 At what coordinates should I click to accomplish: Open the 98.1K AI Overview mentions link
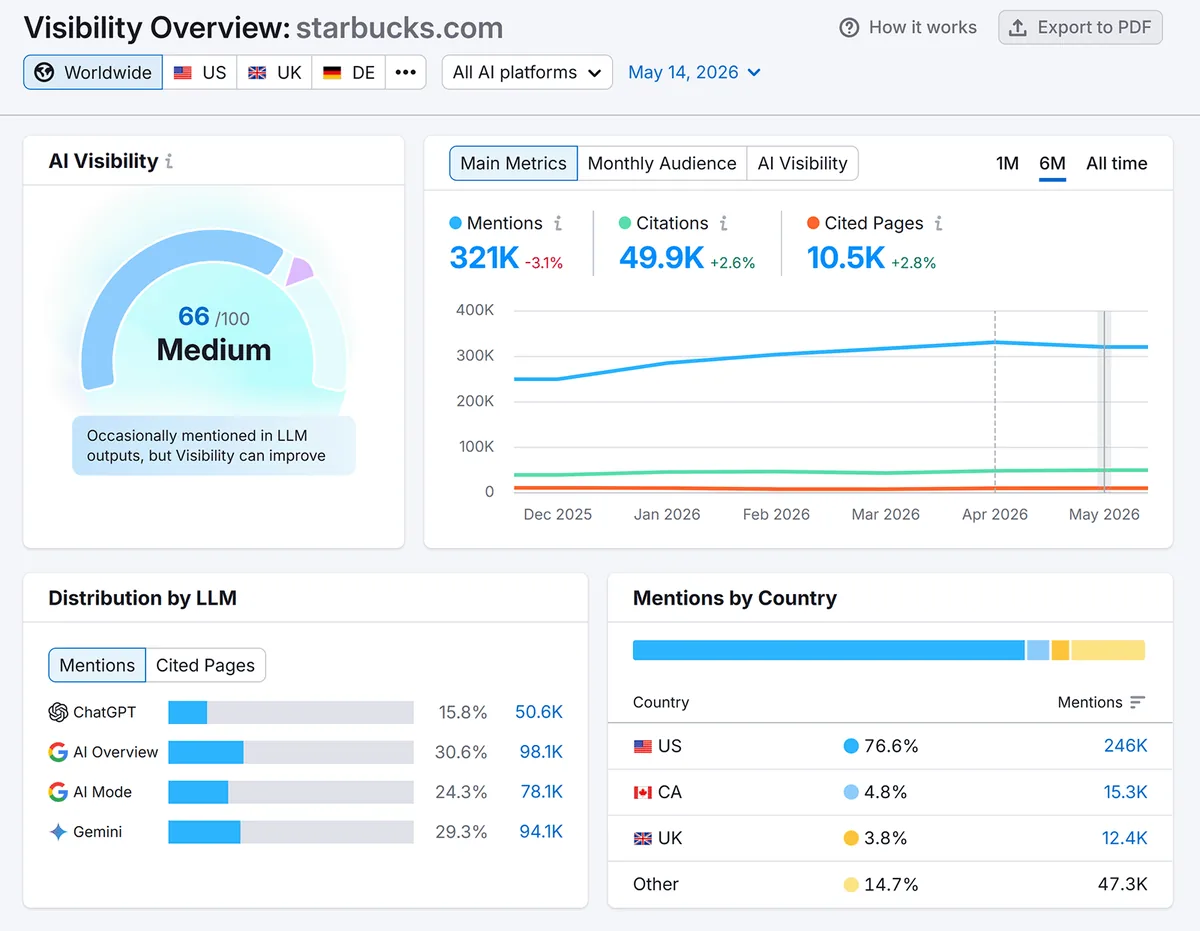[x=541, y=752]
